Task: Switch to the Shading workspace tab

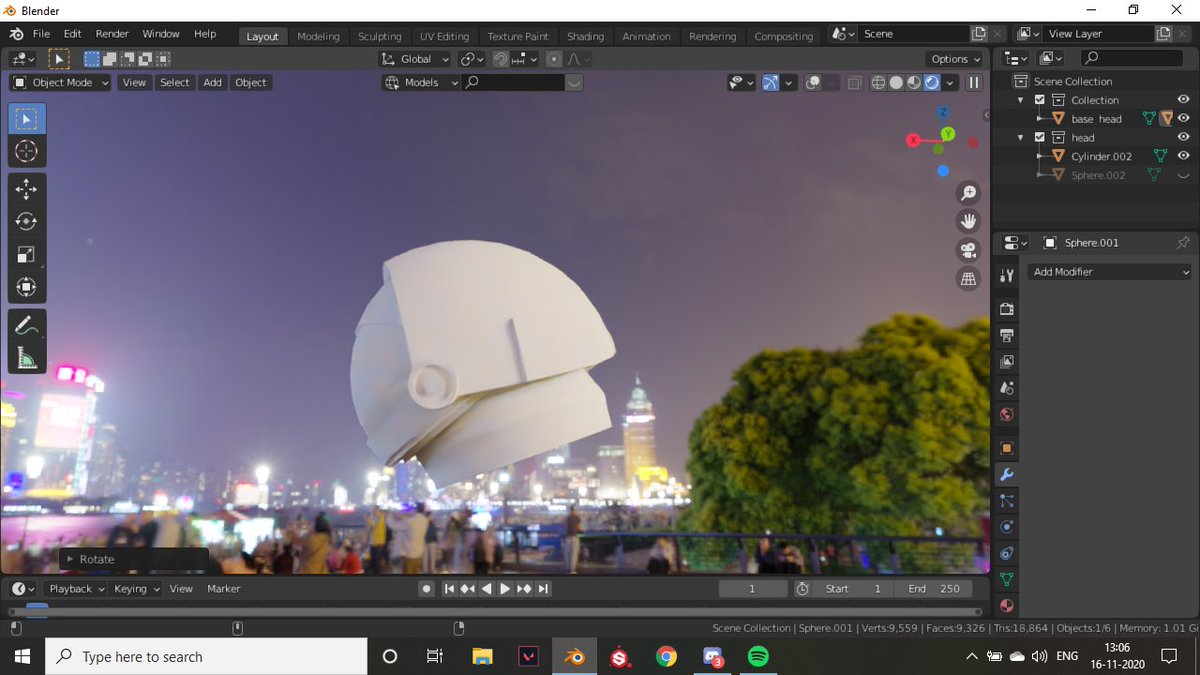Action: 585,33
